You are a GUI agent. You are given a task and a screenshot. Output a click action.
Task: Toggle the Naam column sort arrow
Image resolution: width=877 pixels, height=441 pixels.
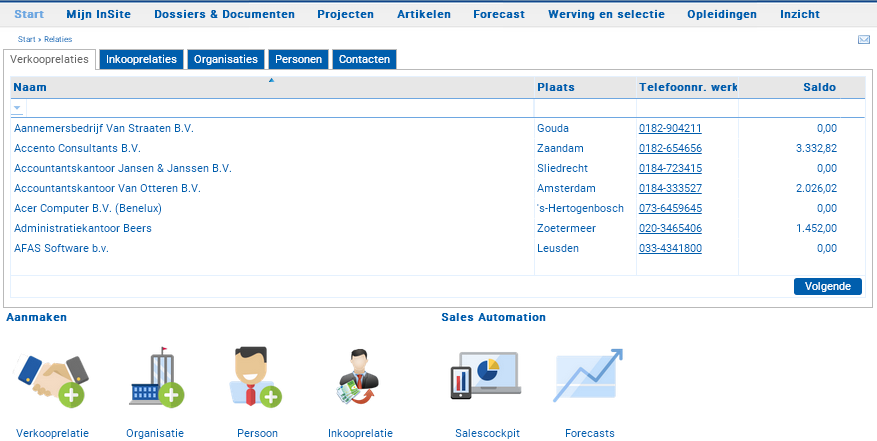coord(271,81)
